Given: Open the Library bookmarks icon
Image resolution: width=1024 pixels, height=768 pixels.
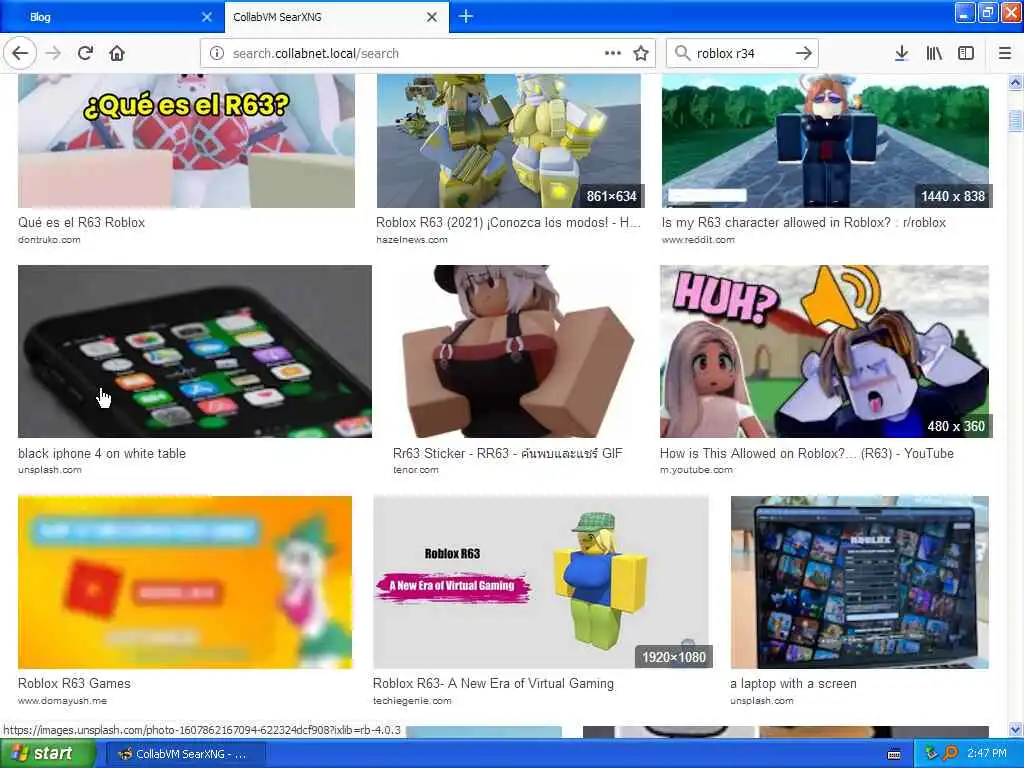Looking at the screenshot, I should click(x=934, y=53).
